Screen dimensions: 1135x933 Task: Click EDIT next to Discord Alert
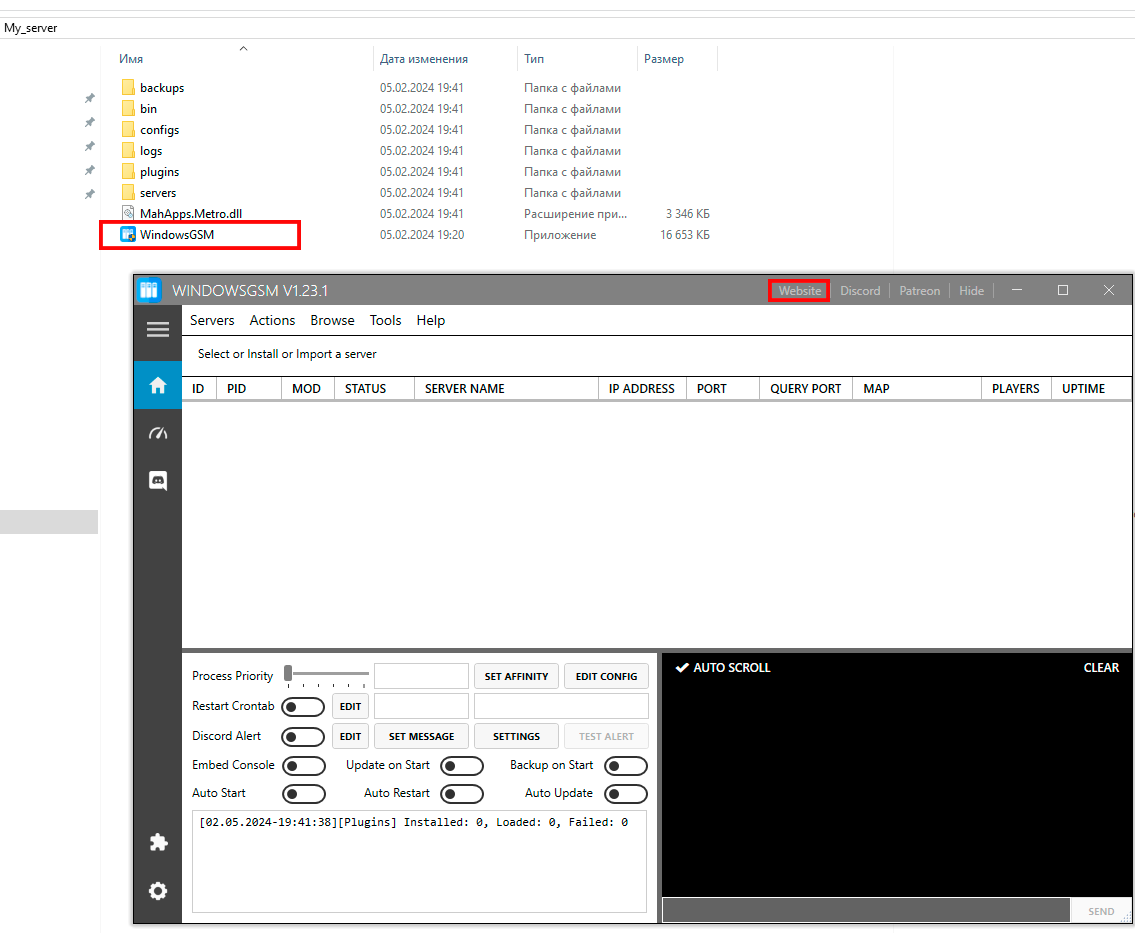click(350, 736)
